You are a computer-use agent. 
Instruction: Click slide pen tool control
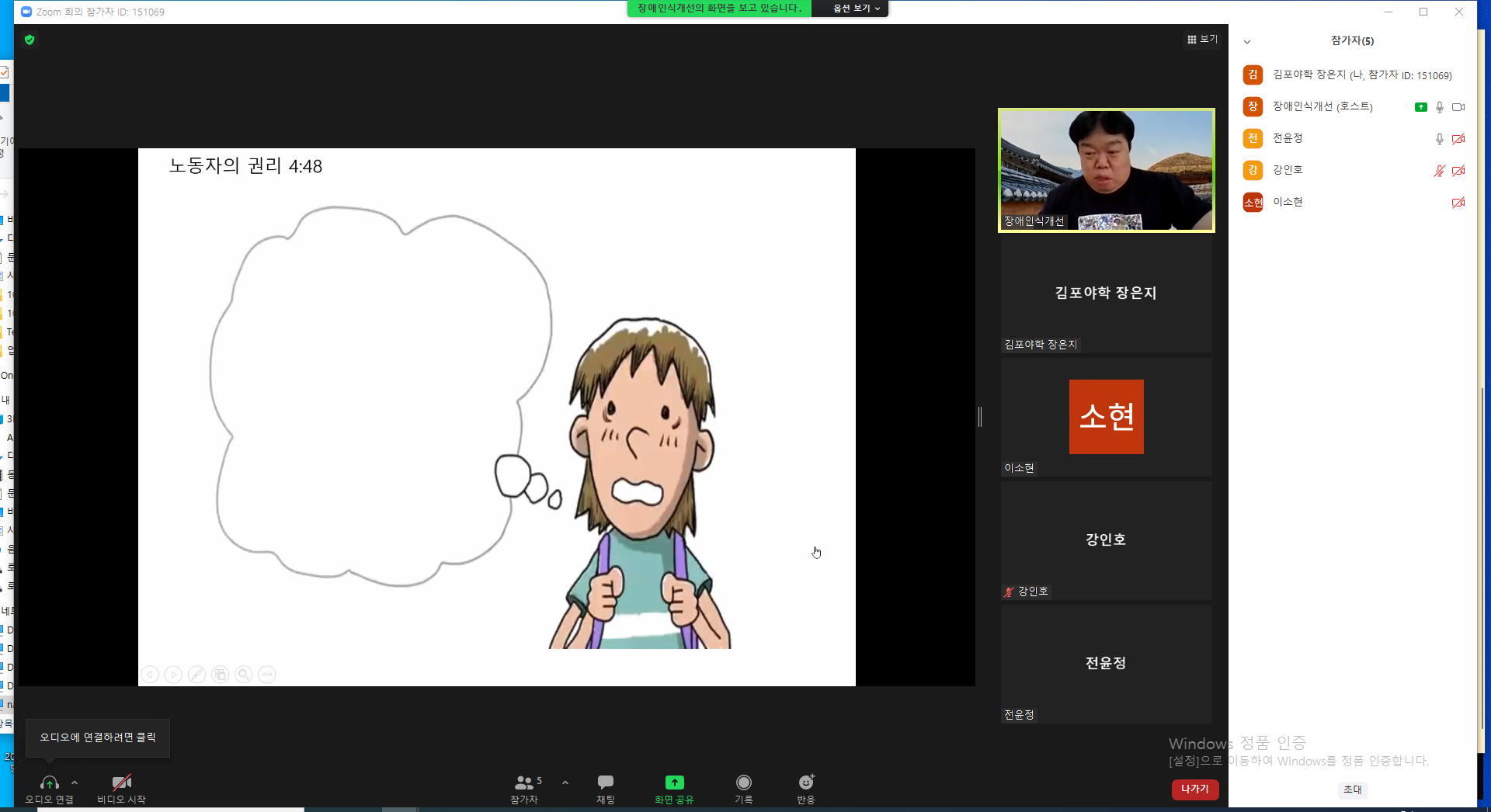pos(197,675)
